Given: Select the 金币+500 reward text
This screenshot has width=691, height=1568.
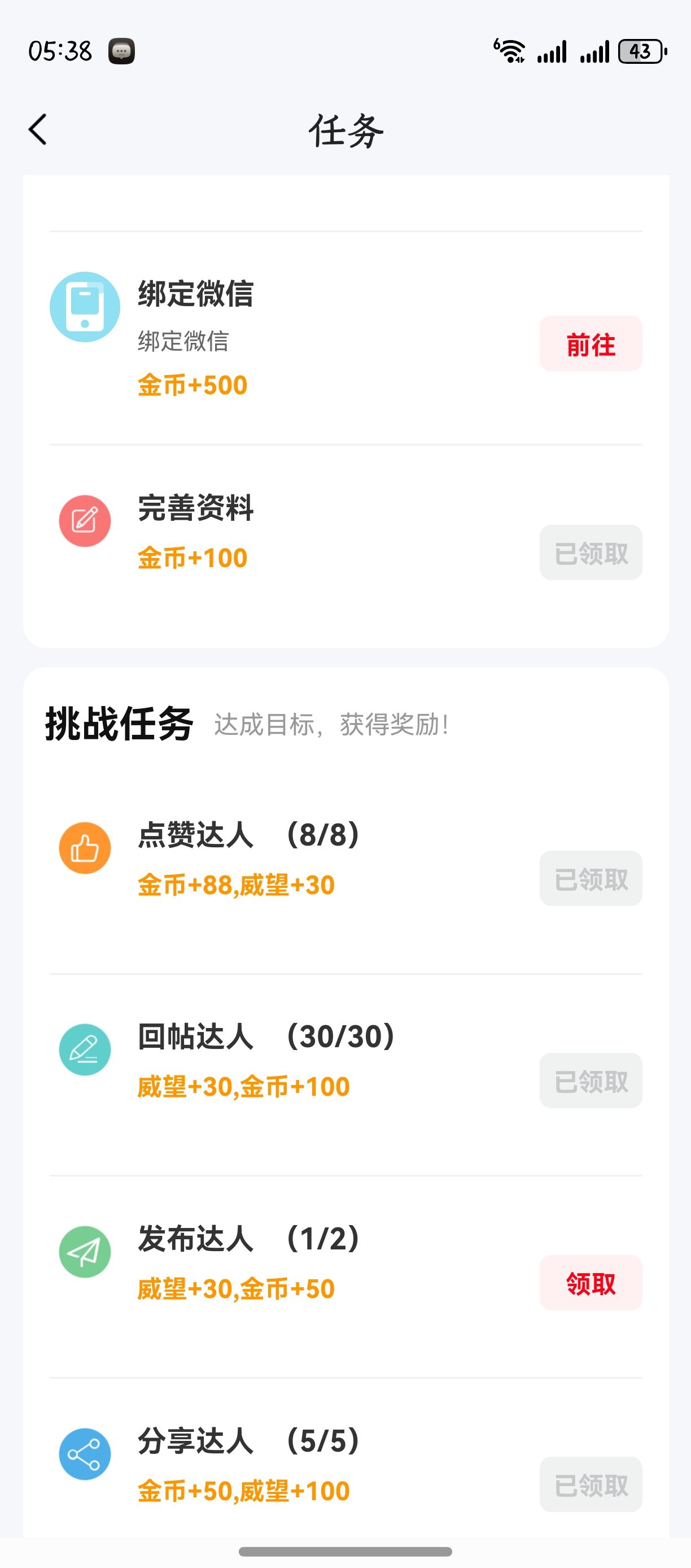Looking at the screenshot, I should coord(192,385).
